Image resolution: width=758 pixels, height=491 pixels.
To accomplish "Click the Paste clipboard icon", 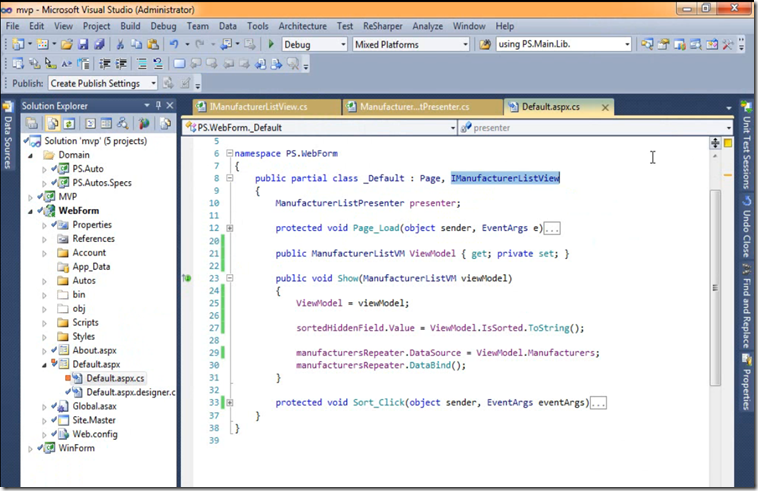I will click(153, 44).
